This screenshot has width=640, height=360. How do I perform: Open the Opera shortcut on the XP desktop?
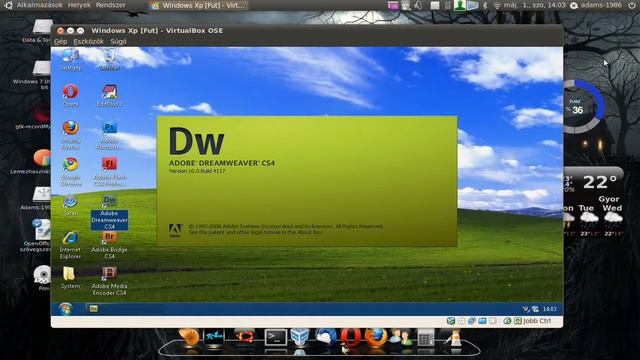(x=71, y=95)
